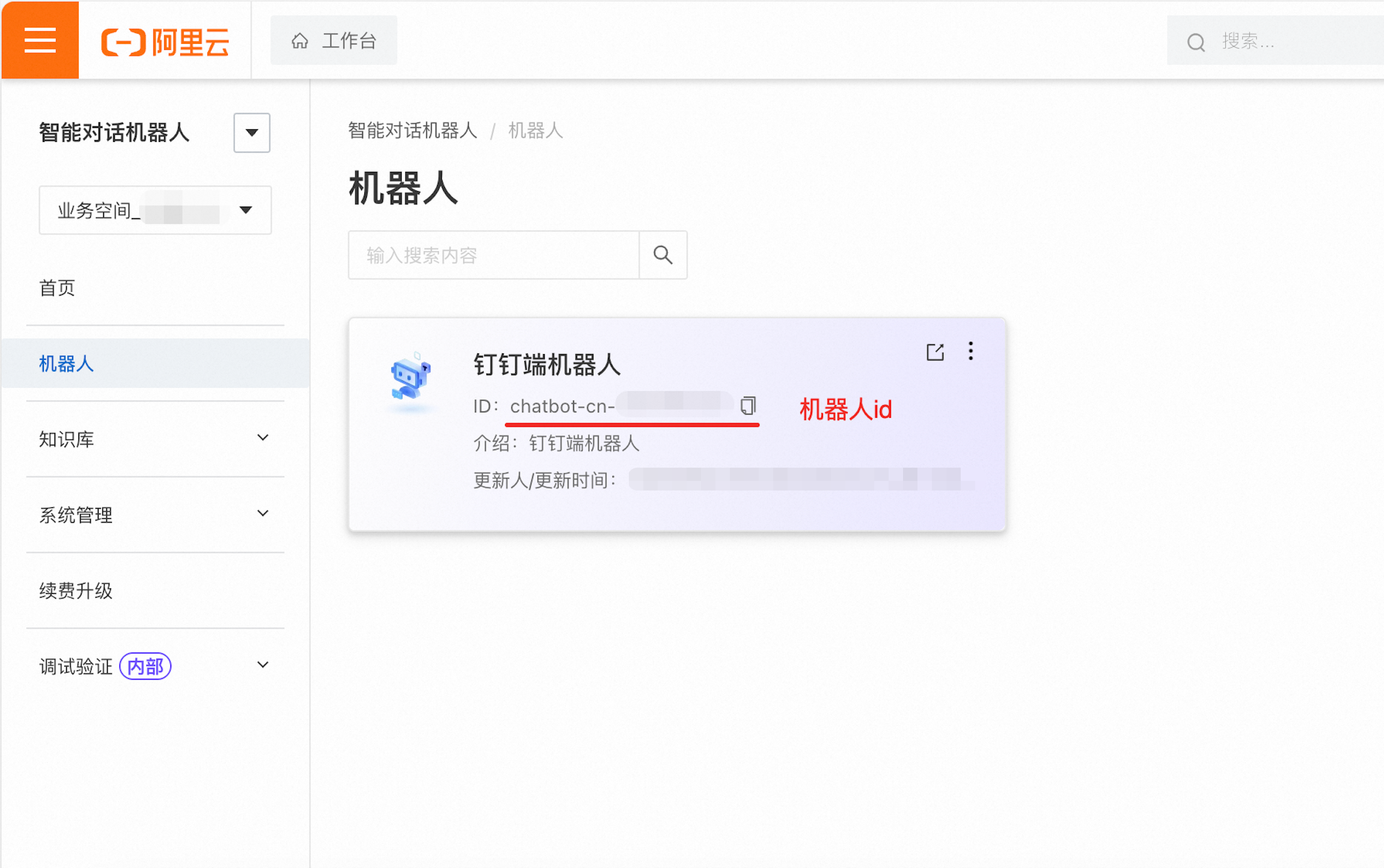Screen dimensions: 1384x868
Task: Open the hamburger navigation menu
Action: (x=40, y=40)
